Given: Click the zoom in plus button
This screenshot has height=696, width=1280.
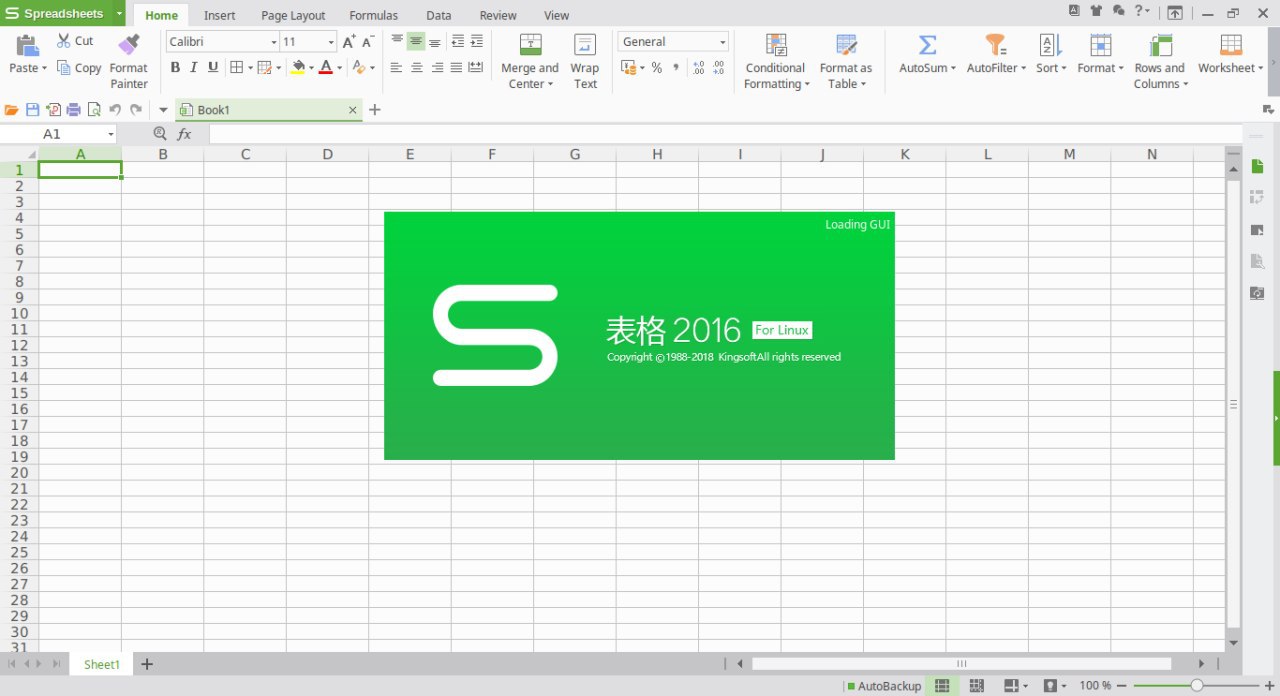Looking at the screenshot, I should tap(1270, 686).
